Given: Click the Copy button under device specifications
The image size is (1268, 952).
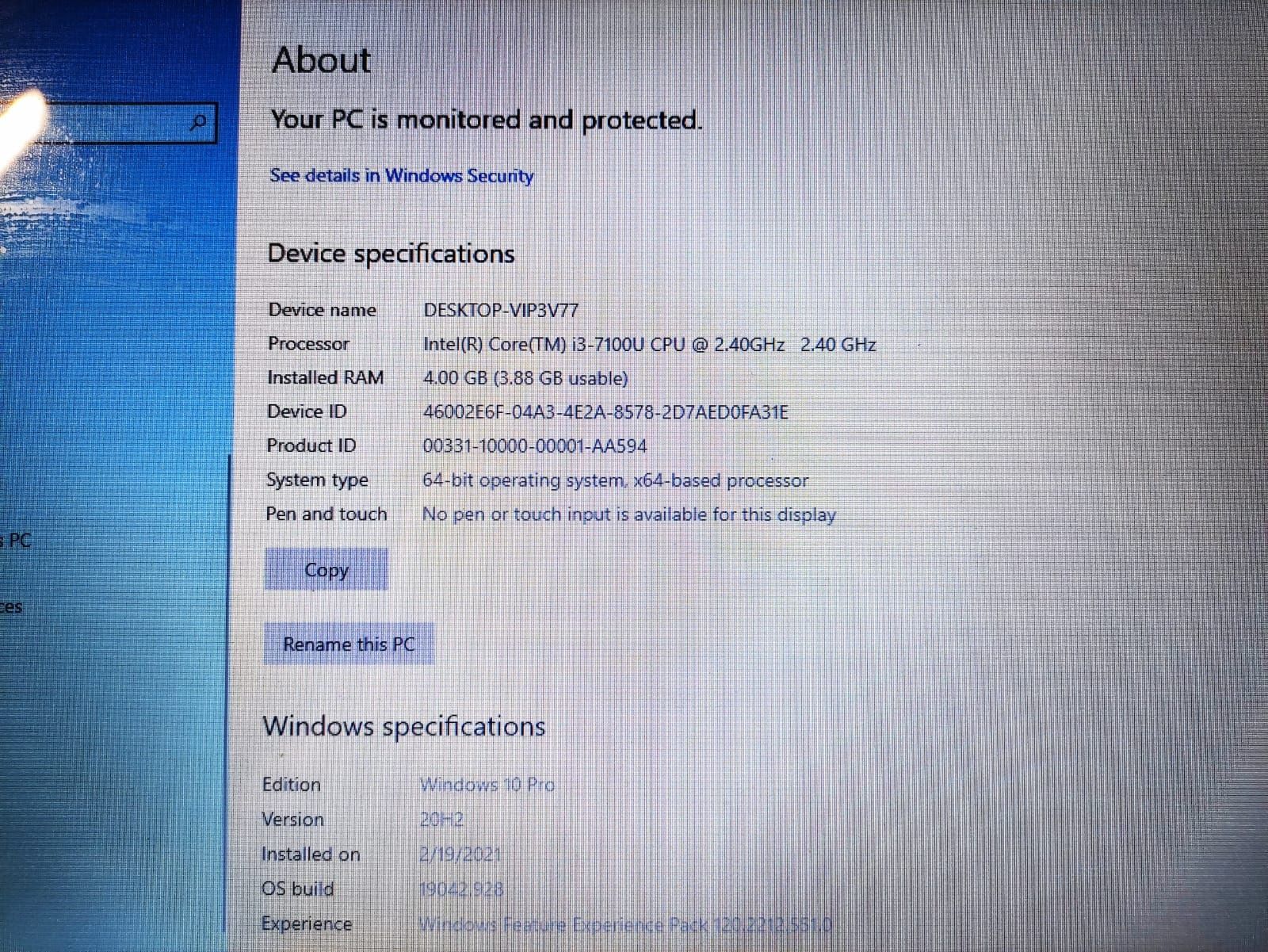Looking at the screenshot, I should click(327, 570).
